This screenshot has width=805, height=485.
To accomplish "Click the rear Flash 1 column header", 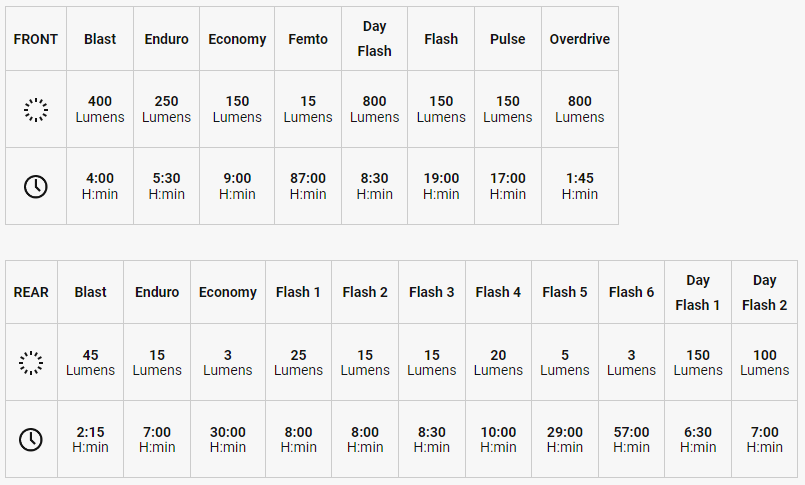I will click(x=298, y=292).
